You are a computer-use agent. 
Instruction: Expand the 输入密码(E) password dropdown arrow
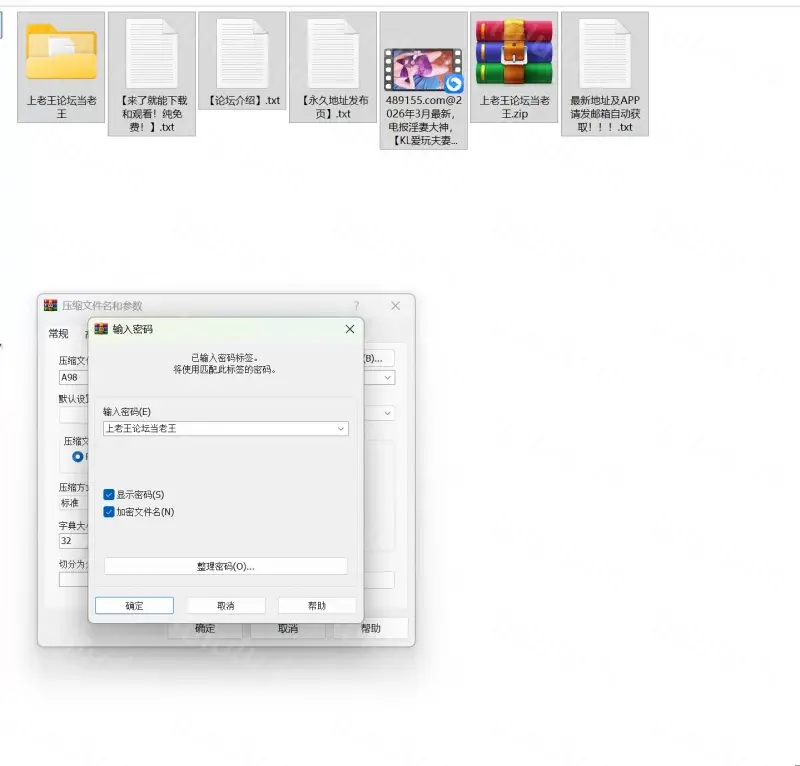[341, 428]
